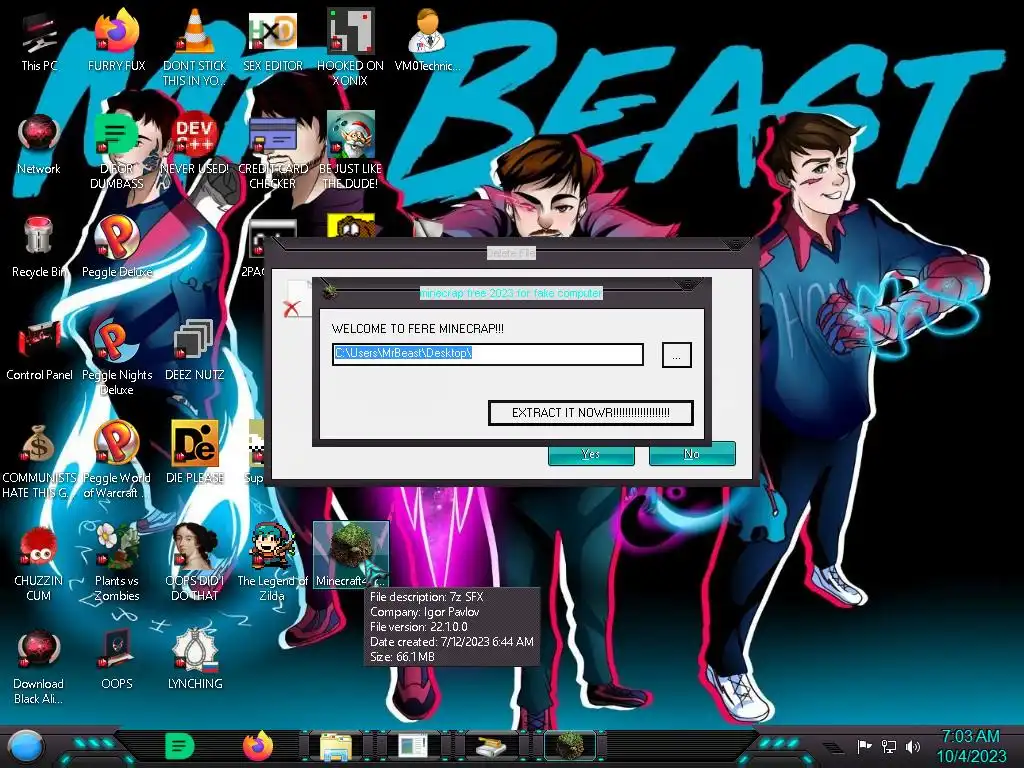Image resolution: width=1024 pixels, height=768 pixels.
Task: Open the Network desktop icon
Action: [x=39, y=145]
